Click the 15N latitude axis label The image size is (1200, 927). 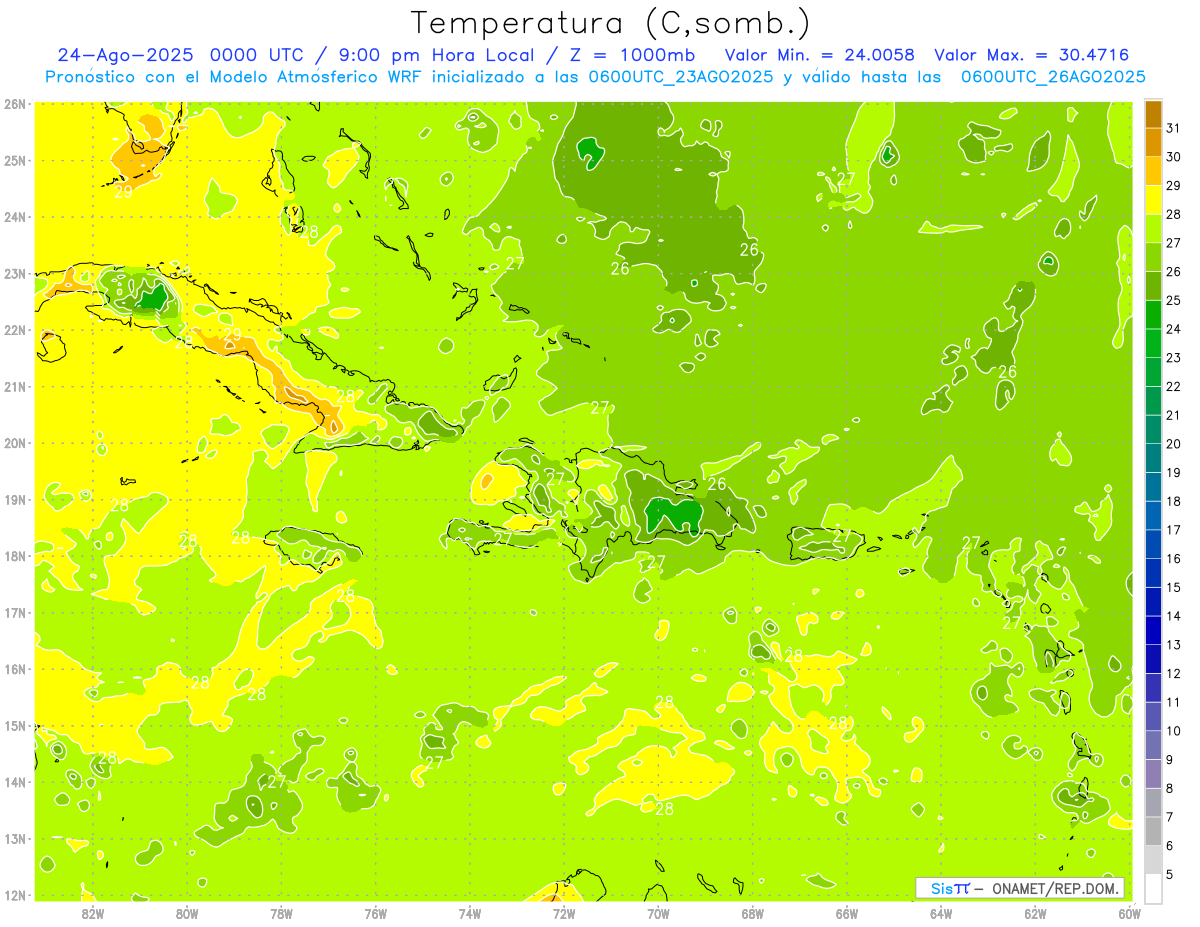pos(15,726)
